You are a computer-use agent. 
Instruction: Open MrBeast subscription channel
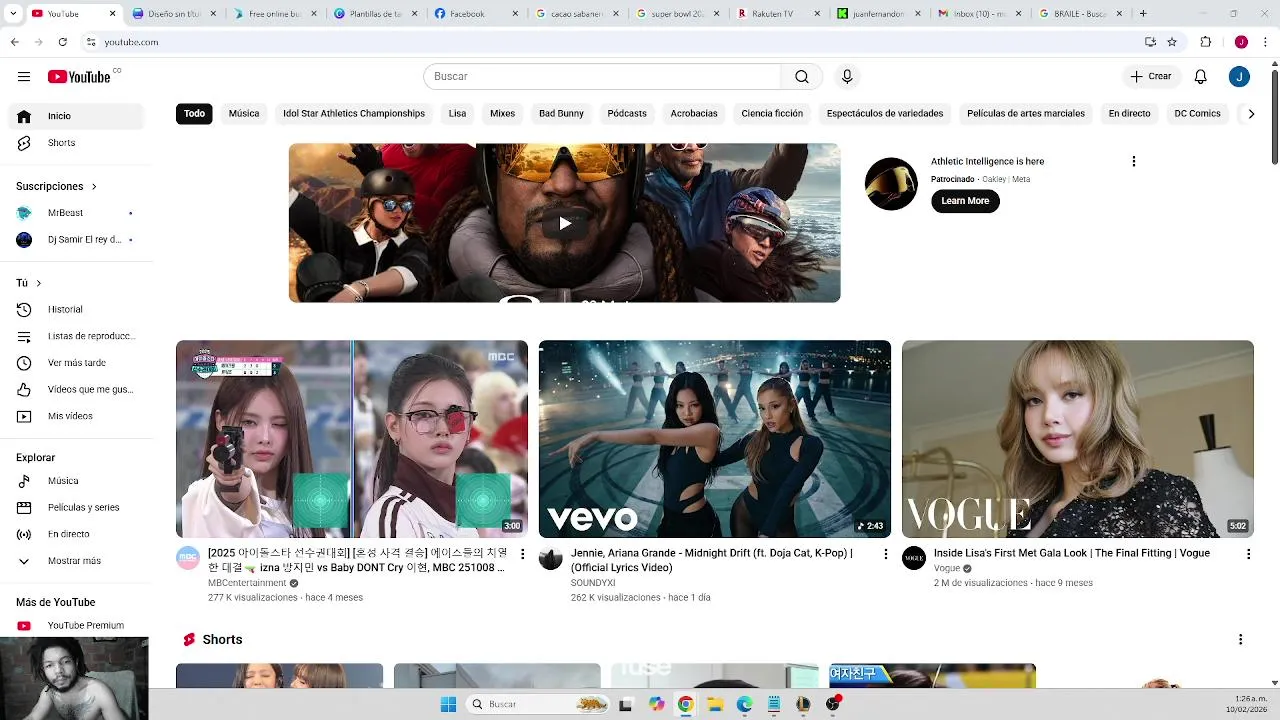click(x=76, y=213)
